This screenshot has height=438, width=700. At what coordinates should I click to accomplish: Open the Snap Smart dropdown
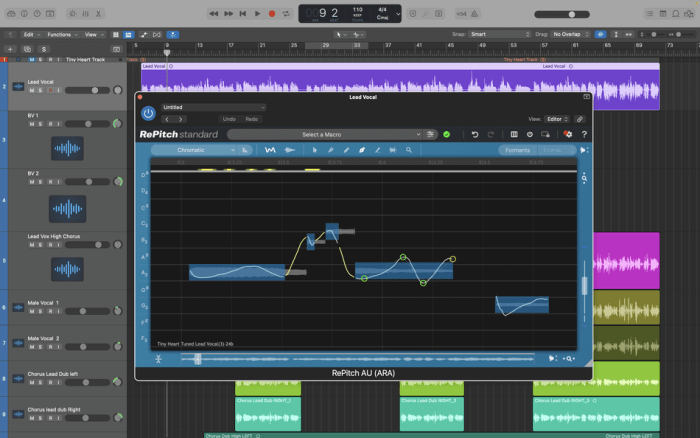click(500, 34)
